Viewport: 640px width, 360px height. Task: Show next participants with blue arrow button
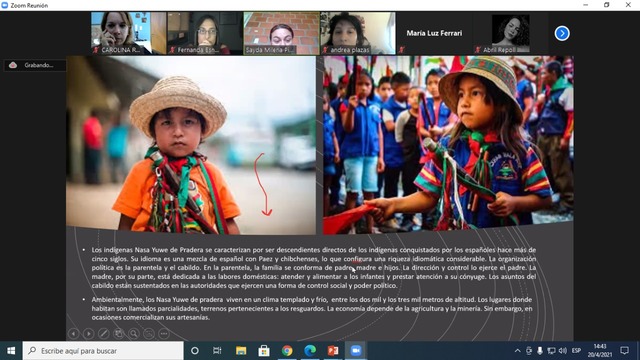[x=562, y=33]
